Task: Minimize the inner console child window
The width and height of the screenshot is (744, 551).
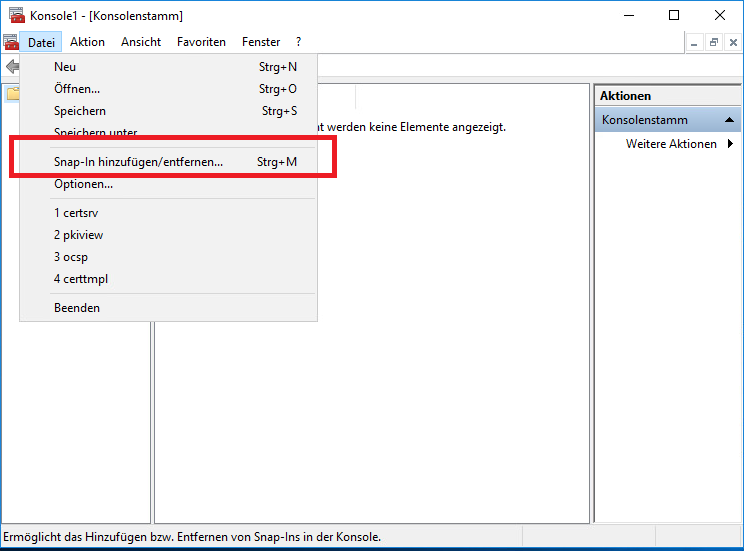Action: [x=695, y=42]
